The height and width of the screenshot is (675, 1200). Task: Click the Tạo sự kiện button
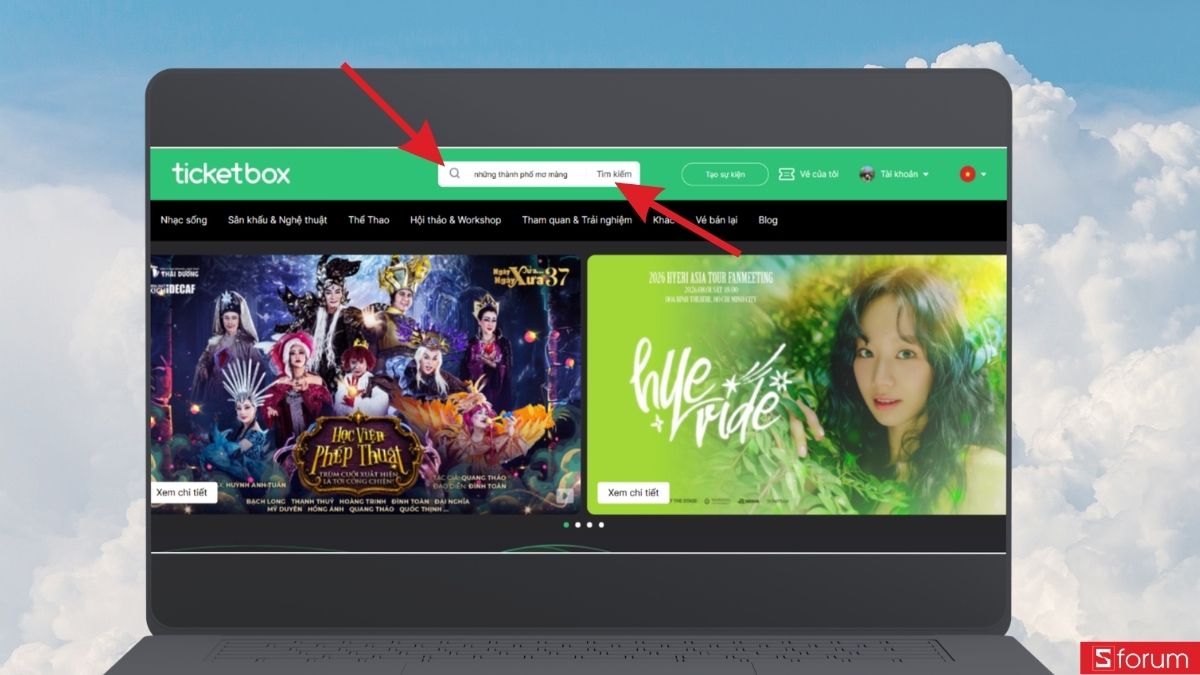click(725, 174)
